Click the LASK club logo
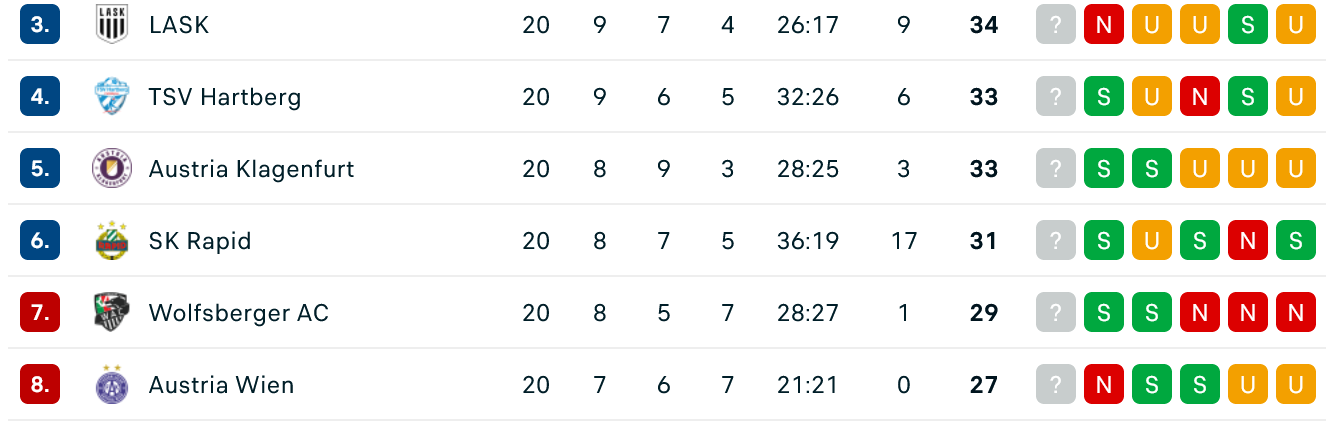 (111, 24)
